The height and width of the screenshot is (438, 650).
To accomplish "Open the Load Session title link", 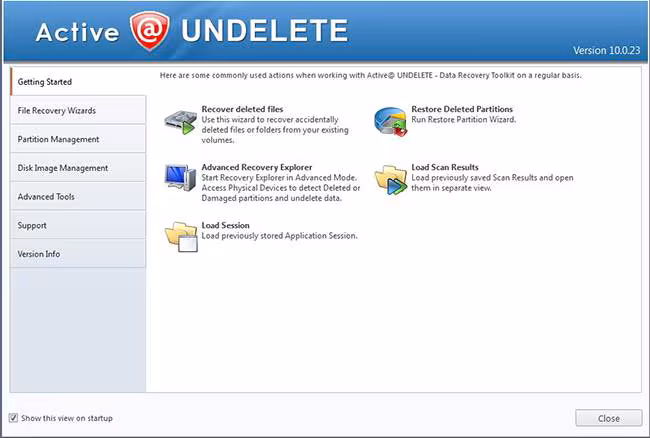I will pyautogui.click(x=226, y=225).
